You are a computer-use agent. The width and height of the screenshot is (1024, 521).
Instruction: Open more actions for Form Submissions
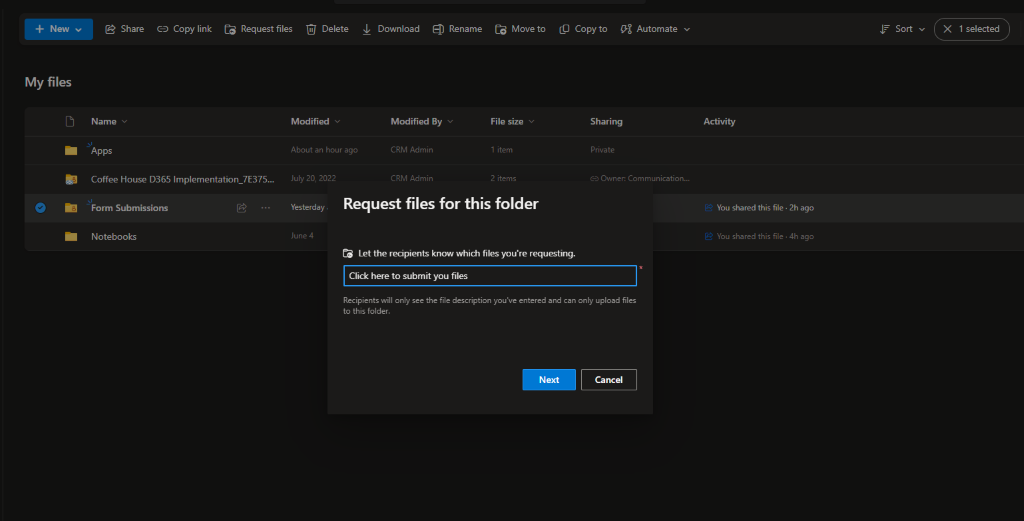pyautogui.click(x=265, y=208)
